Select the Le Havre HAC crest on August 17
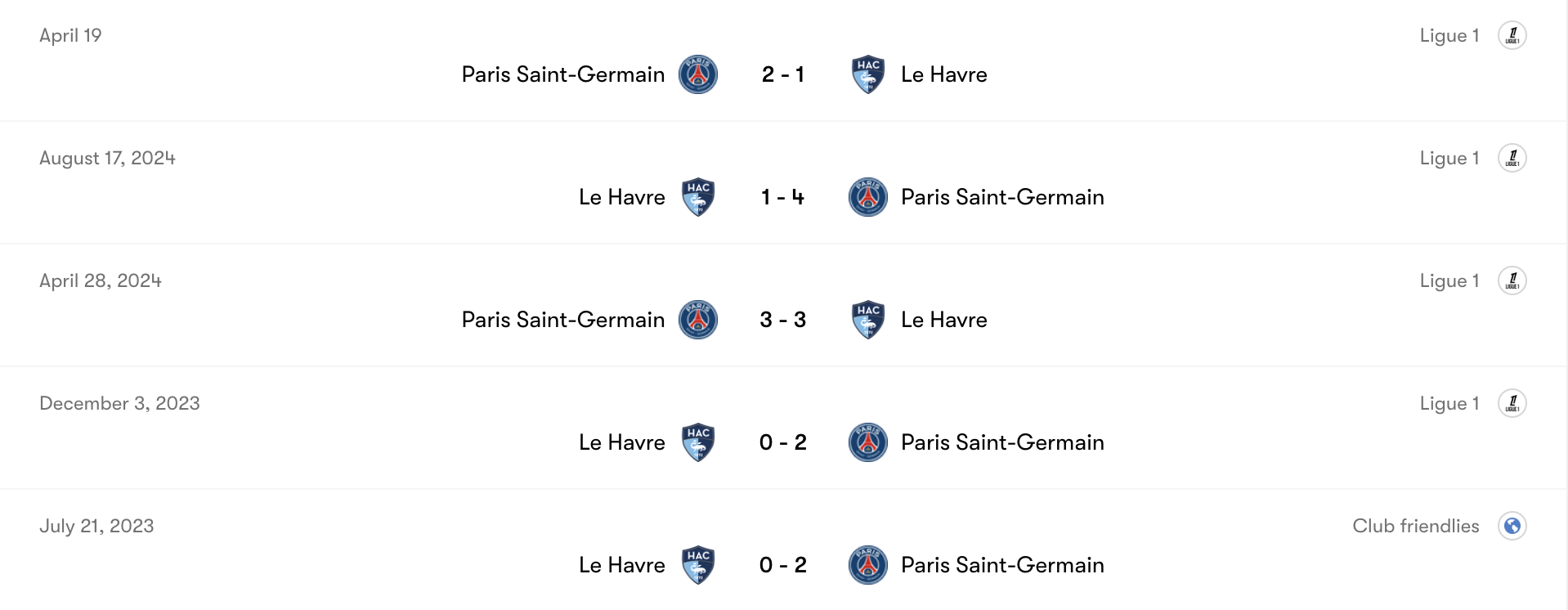The width and height of the screenshot is (1568, 610). pyautogui.click(x=699, y=197)
